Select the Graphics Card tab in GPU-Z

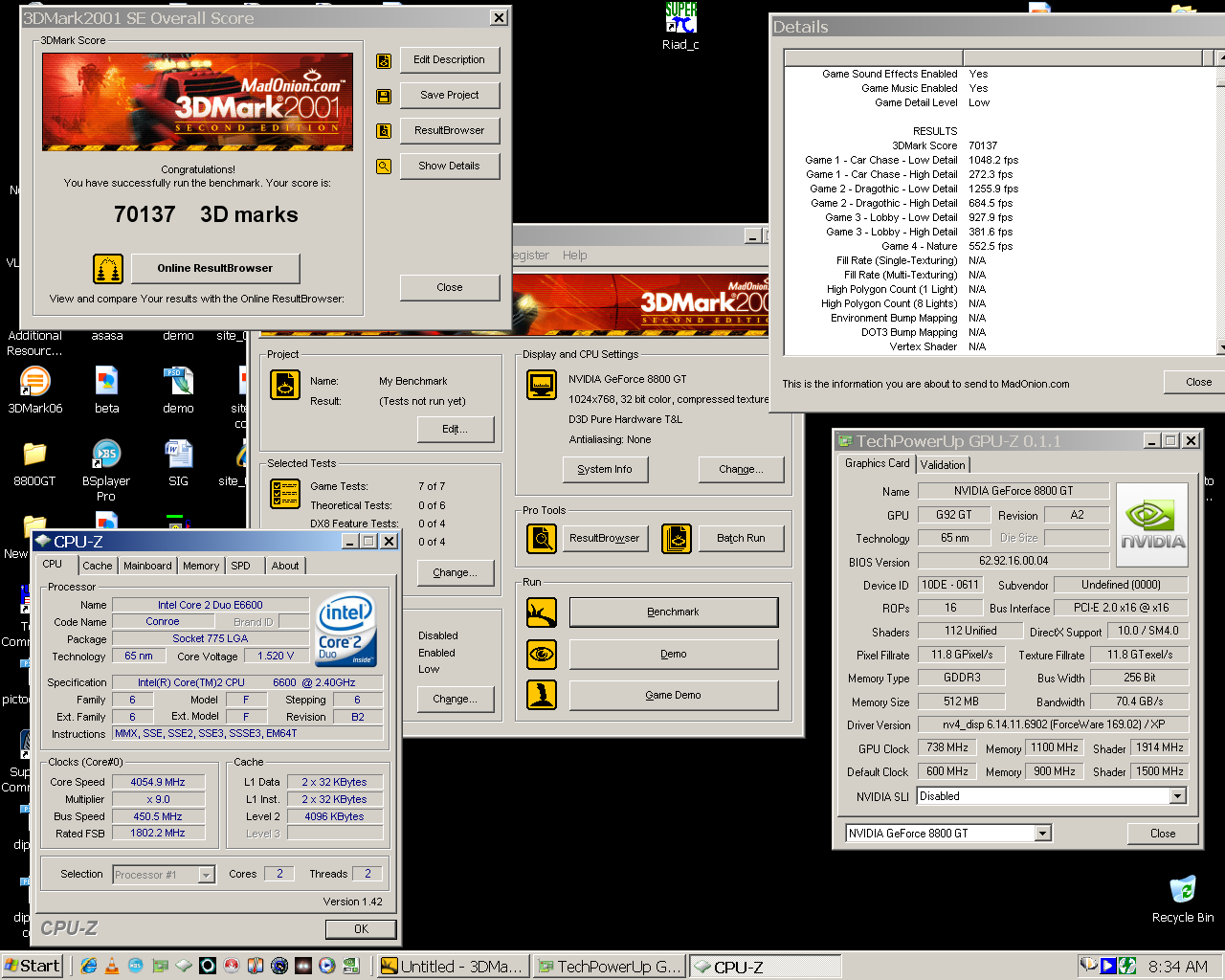tap(878, 463)
